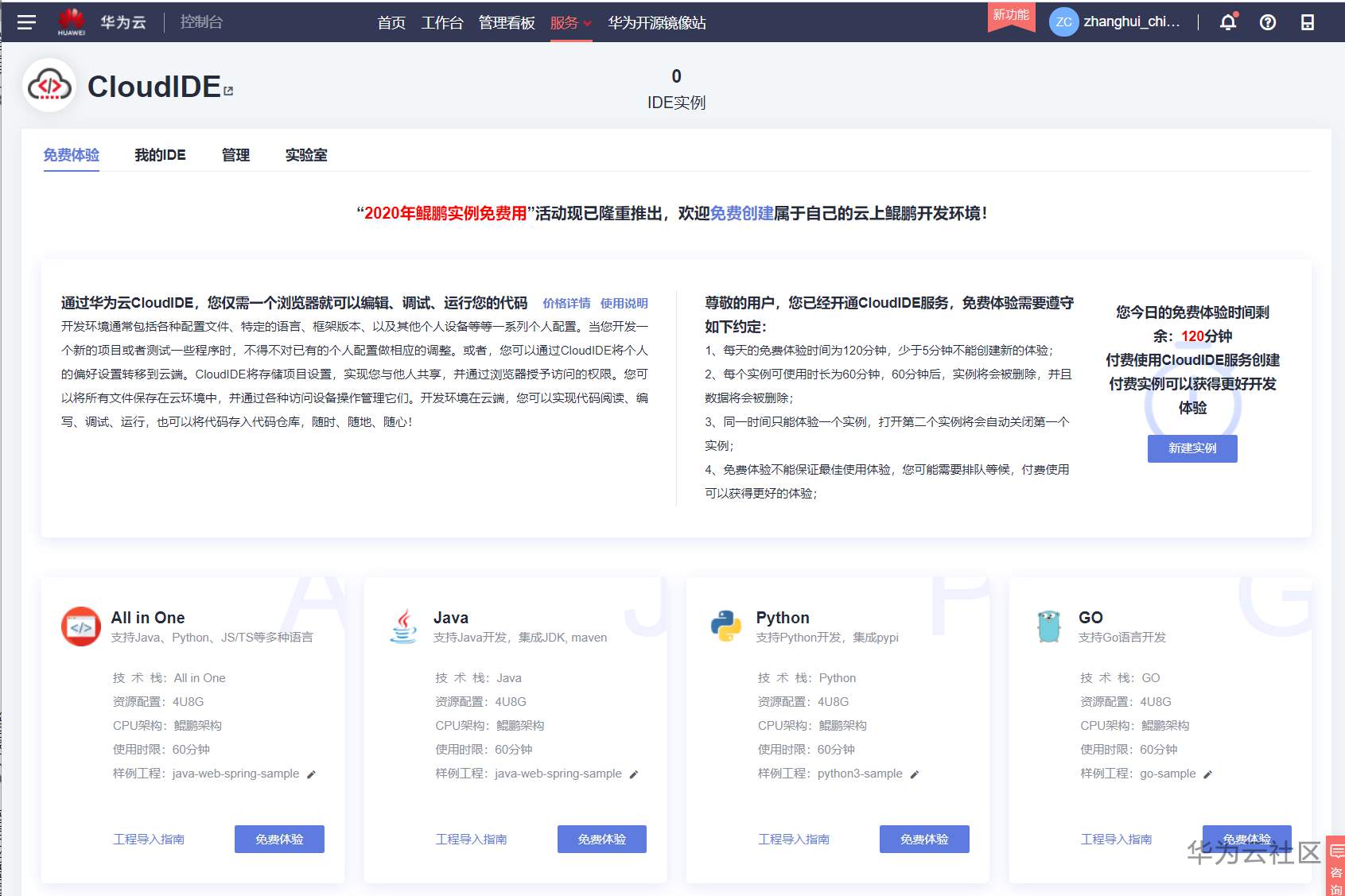Open the 使用说明 usage guide link
The width and height of the screenshot is (1345, 896).
pos(624,303)
